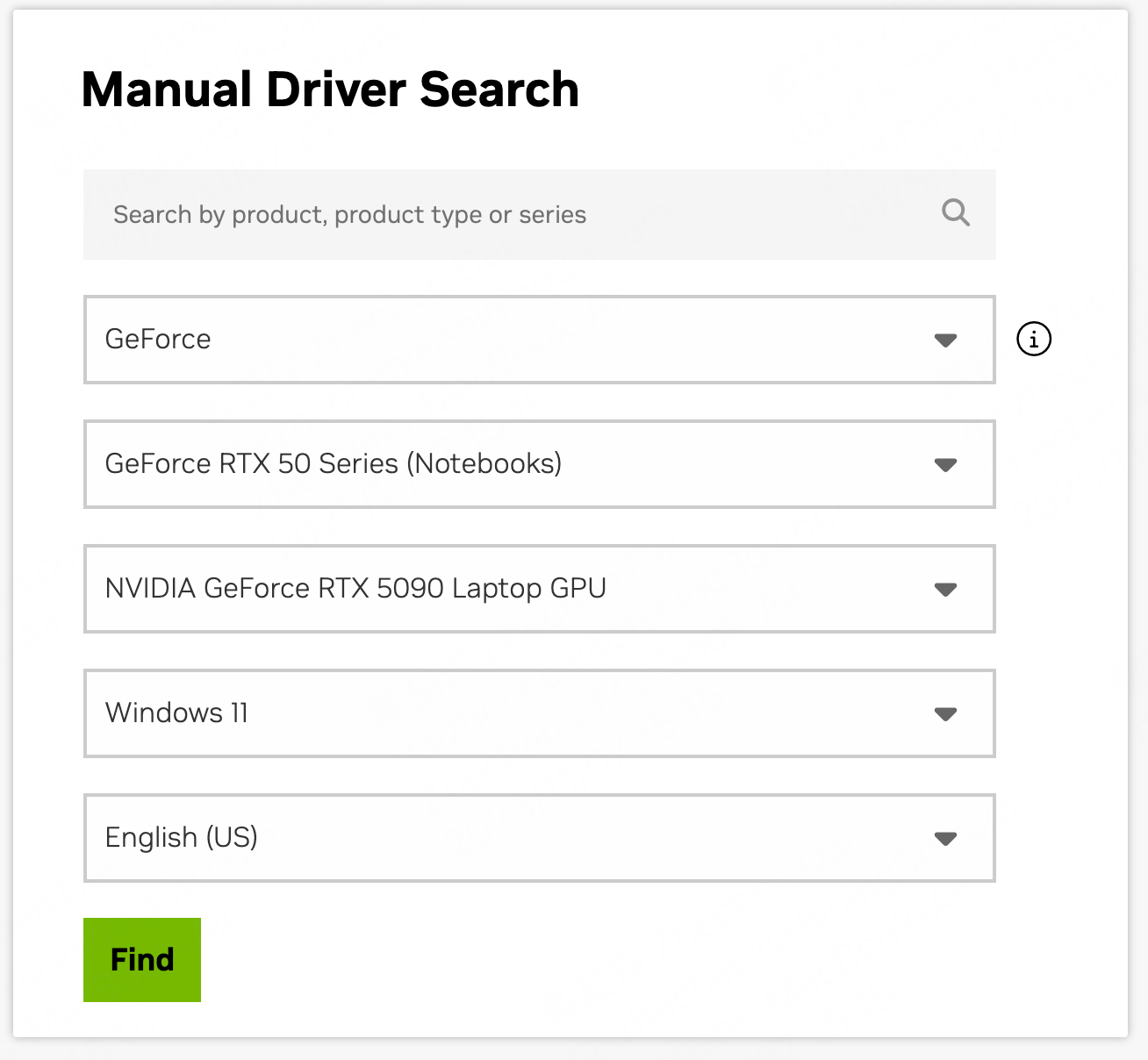
Task: Click the magnifying glass search icon
Action: point(955,213)
